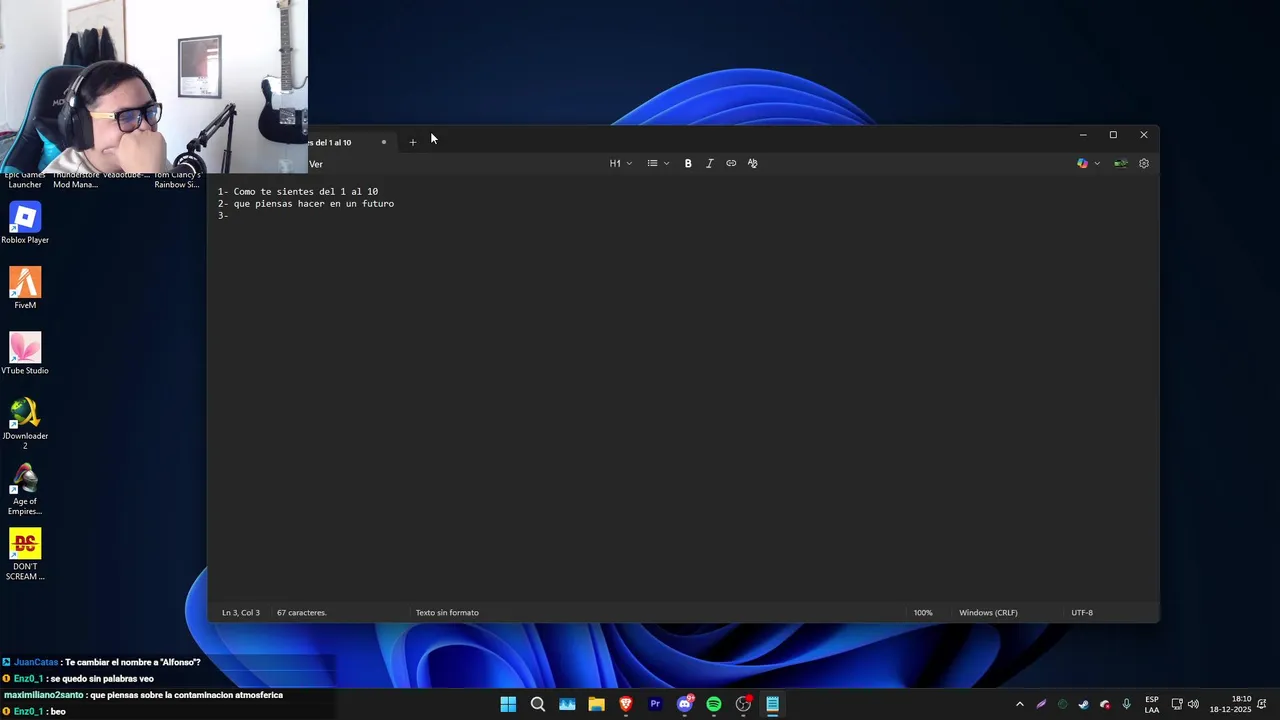Viewport: 1280px width, 720px height.
Task: Open the Copilot menu in Notepad
Action: 1088,163
